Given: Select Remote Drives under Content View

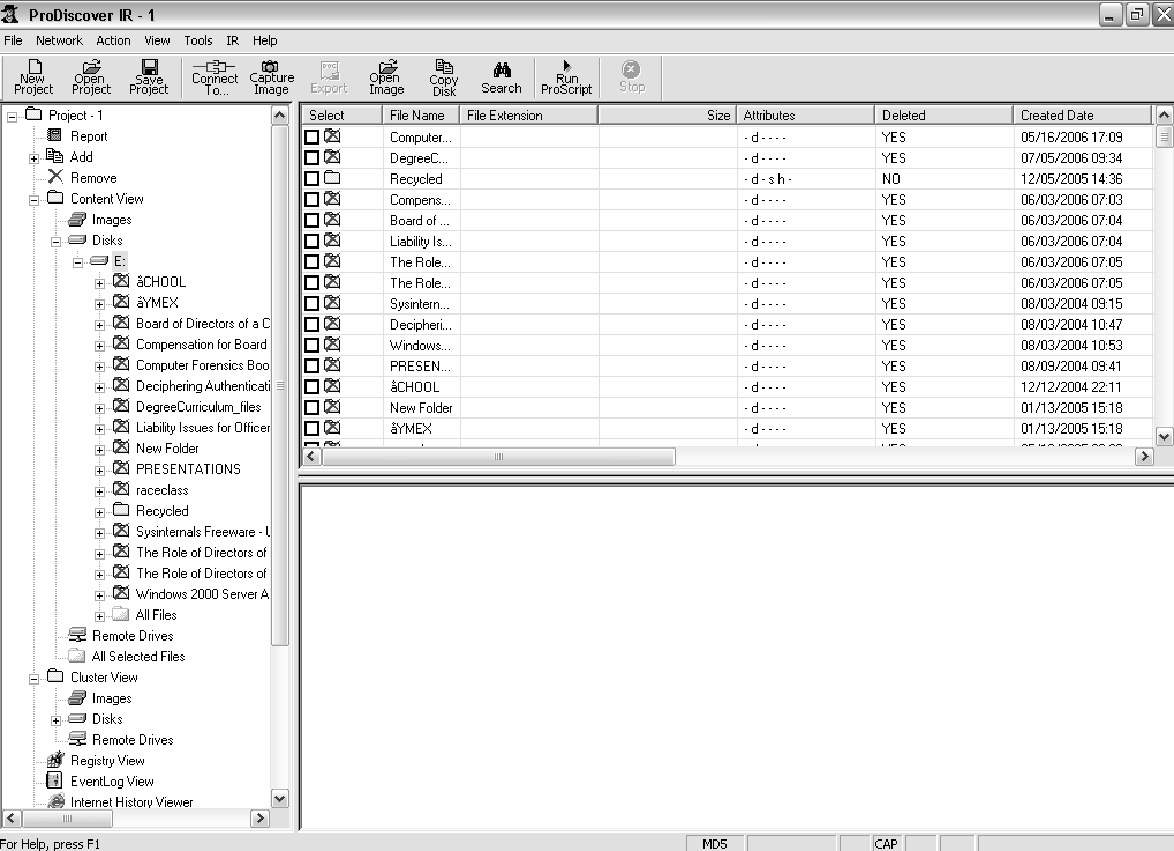Looking at the screenshot, I should [132, 635].
